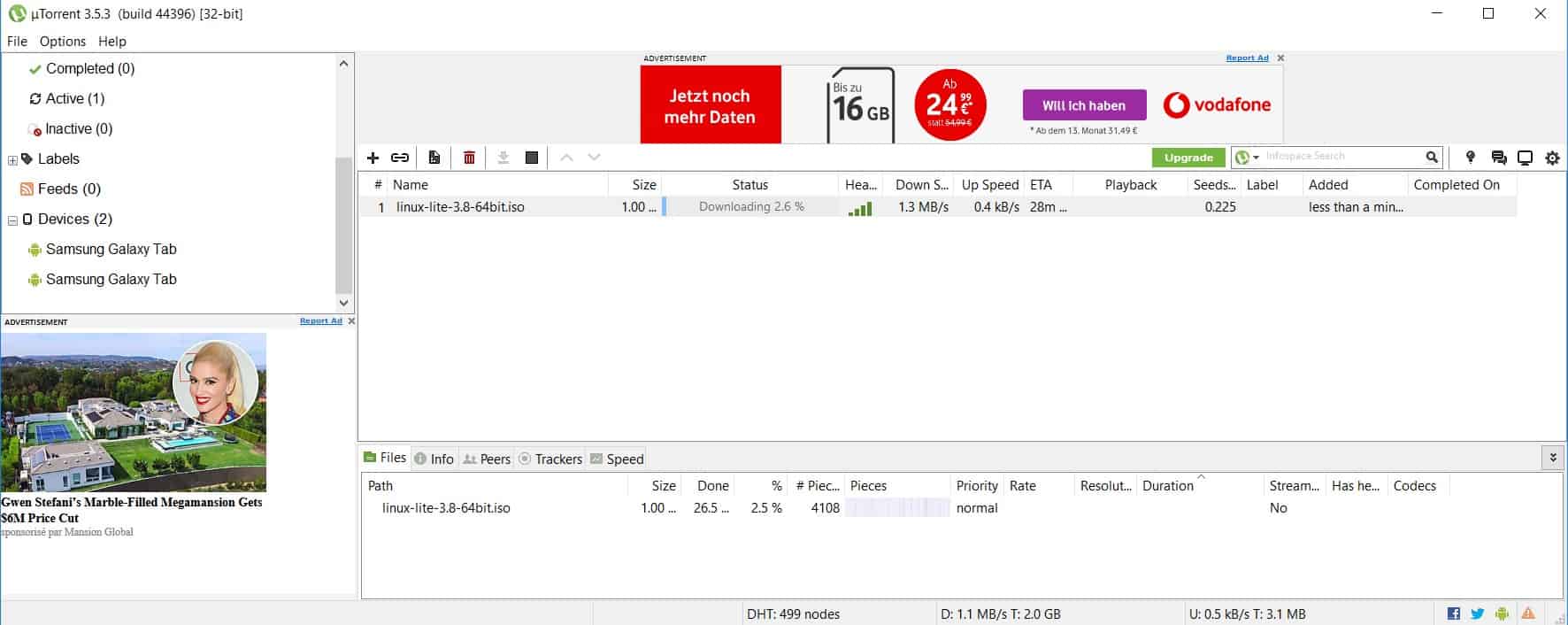The height and width of the screenshot is (625, 1568).
Task: Click the lightbulb tips icon
Action: [x=1471, y=158]
